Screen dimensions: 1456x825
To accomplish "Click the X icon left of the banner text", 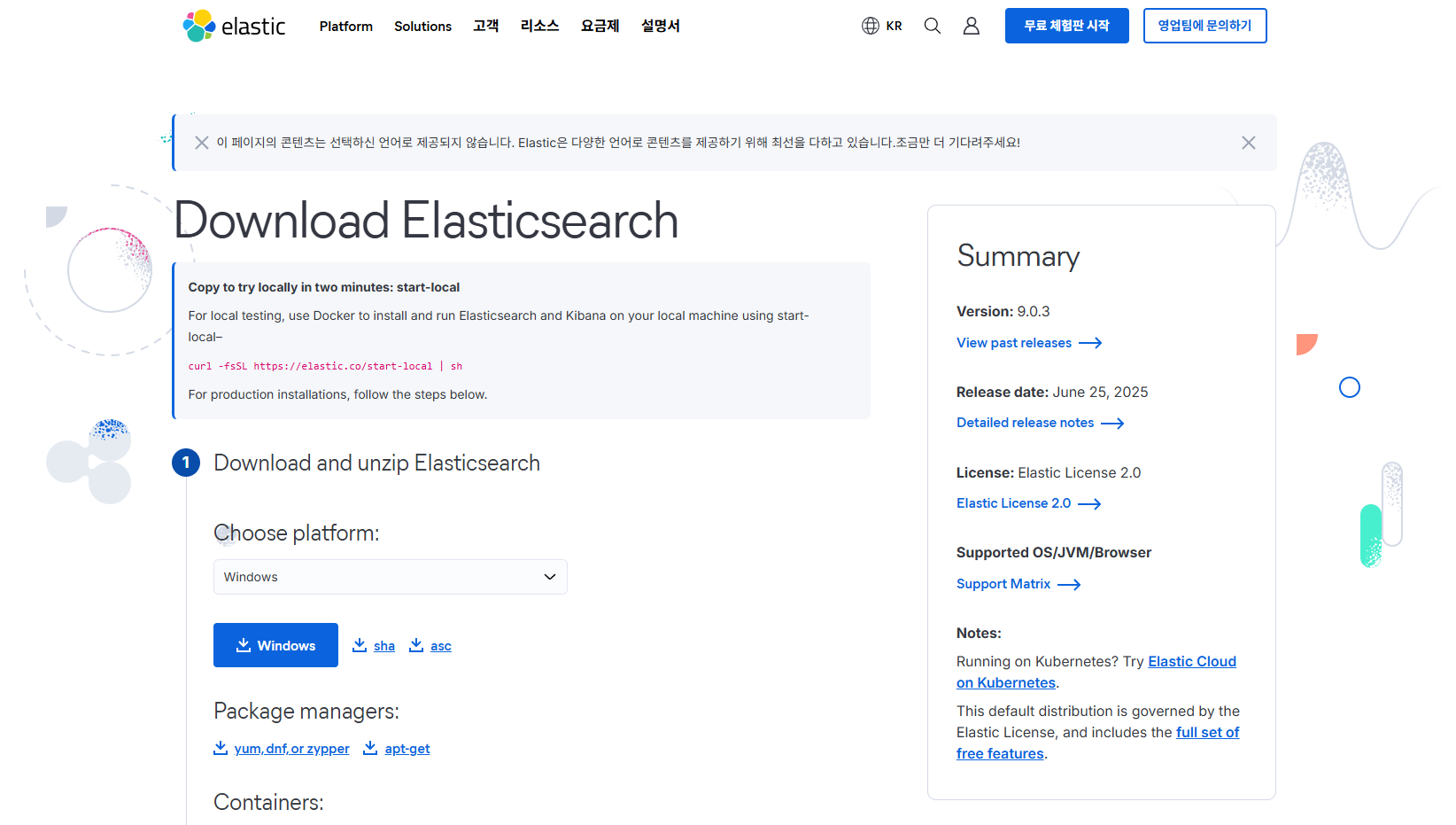I will point(202,143).
